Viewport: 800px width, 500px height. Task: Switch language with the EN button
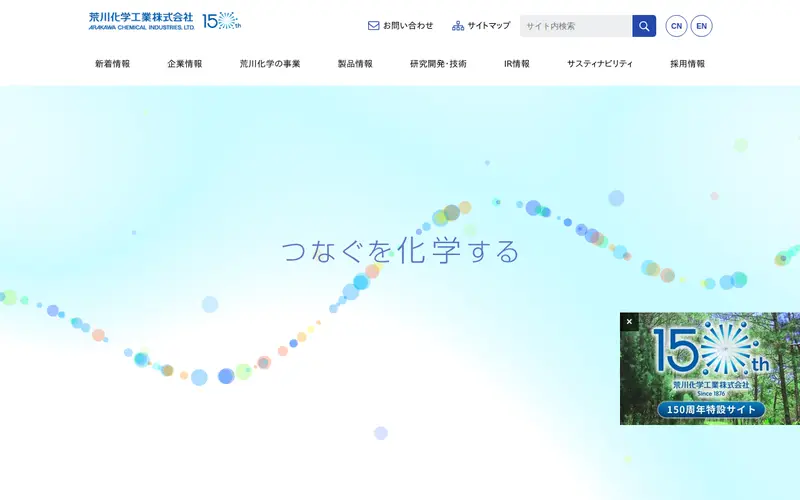click(702, 26)
